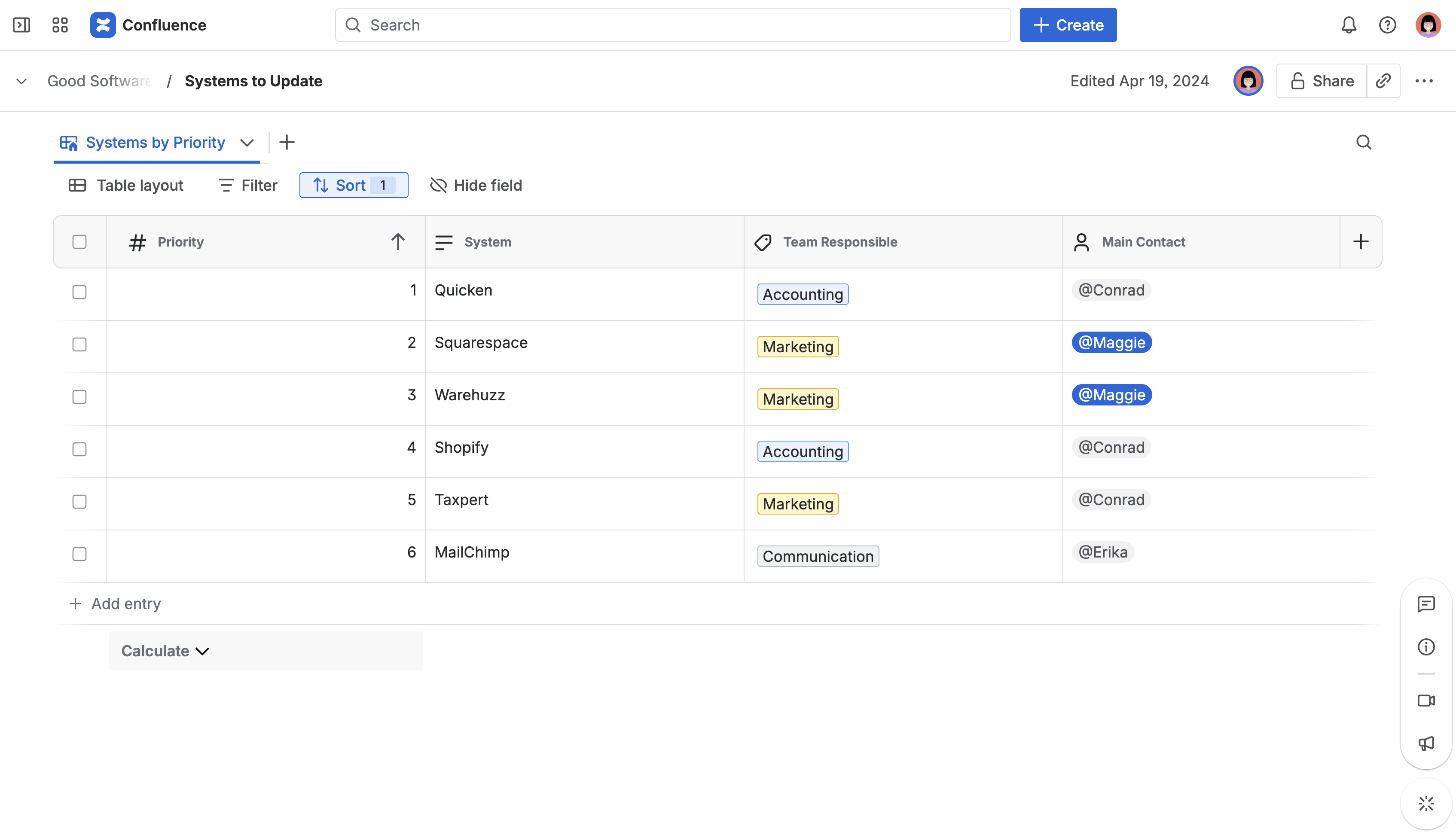
Task: Select the MailChimp row checkbox
Action: click(79, 554)
